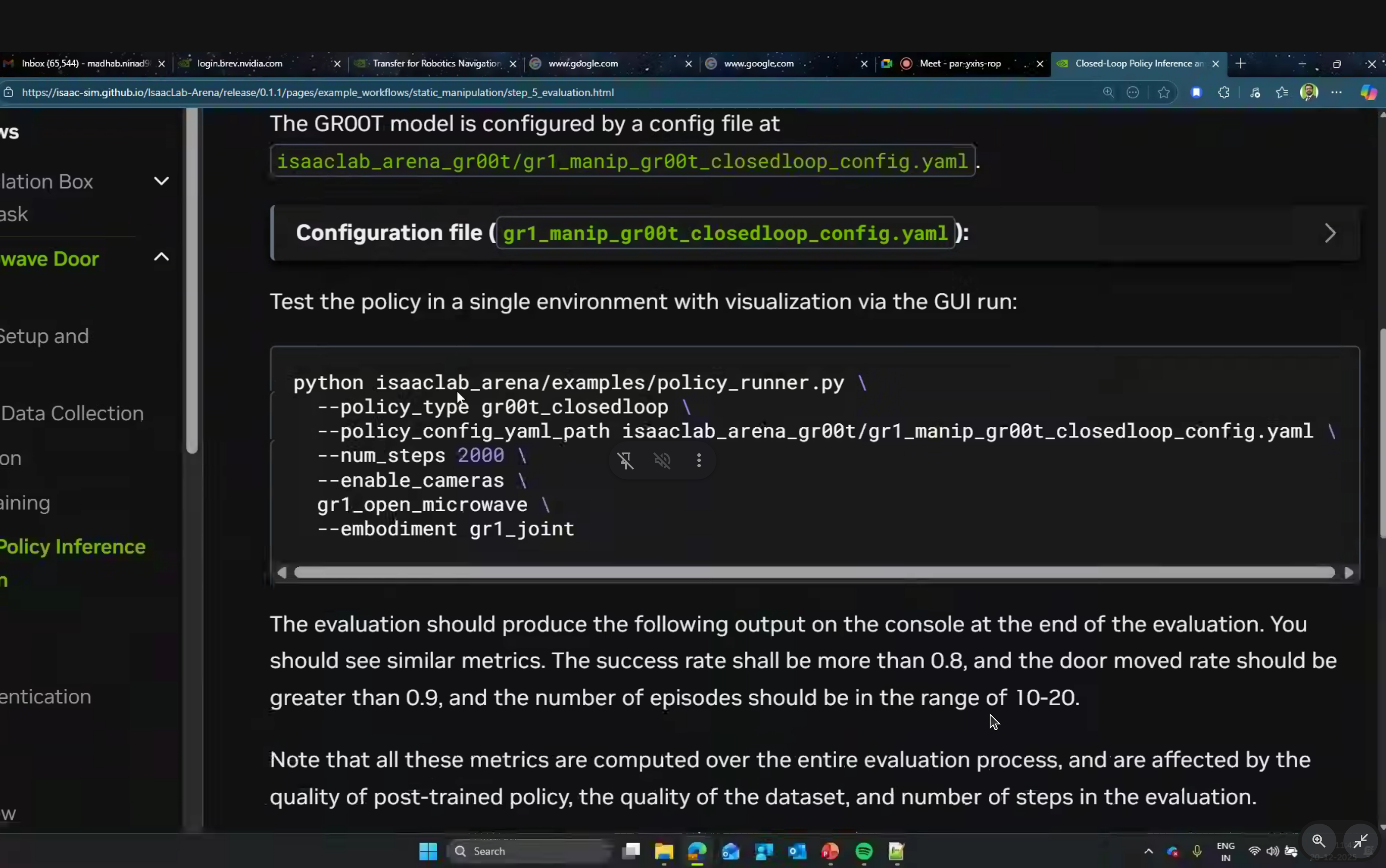
Task: Collapse the 'wave Door' sidebar section
Action: (161, 257)
